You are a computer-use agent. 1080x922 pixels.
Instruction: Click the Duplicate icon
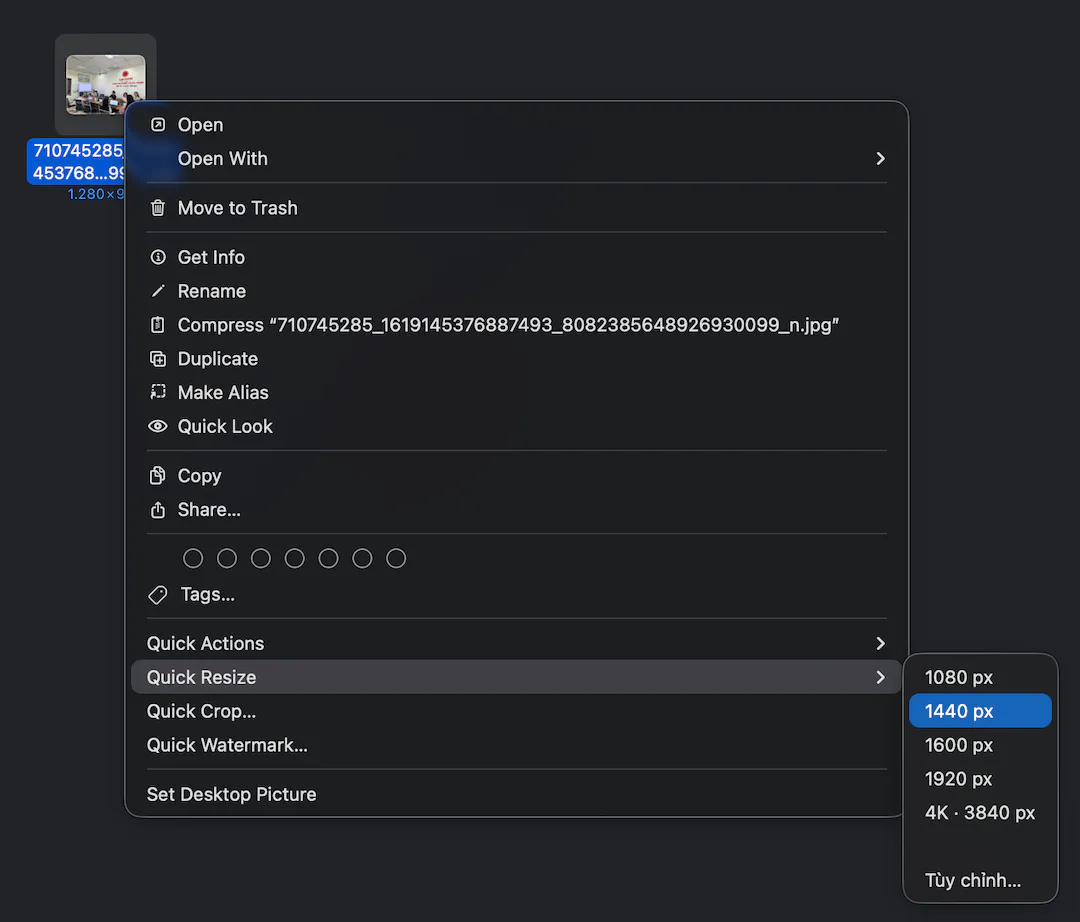pos(158,359)
